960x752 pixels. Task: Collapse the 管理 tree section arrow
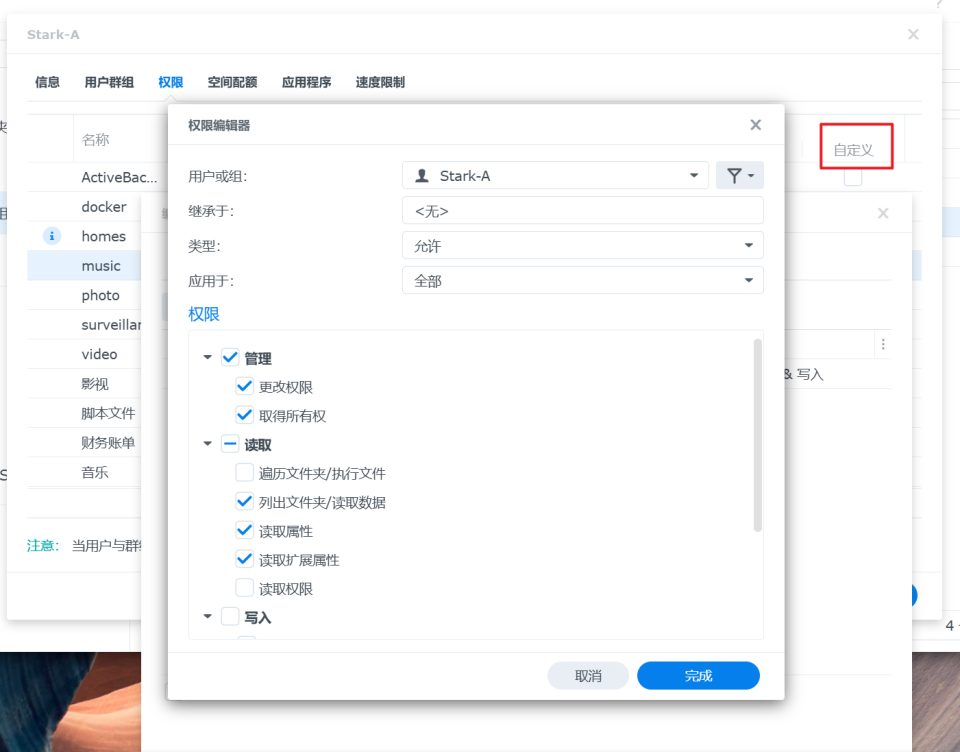point(208,358)
